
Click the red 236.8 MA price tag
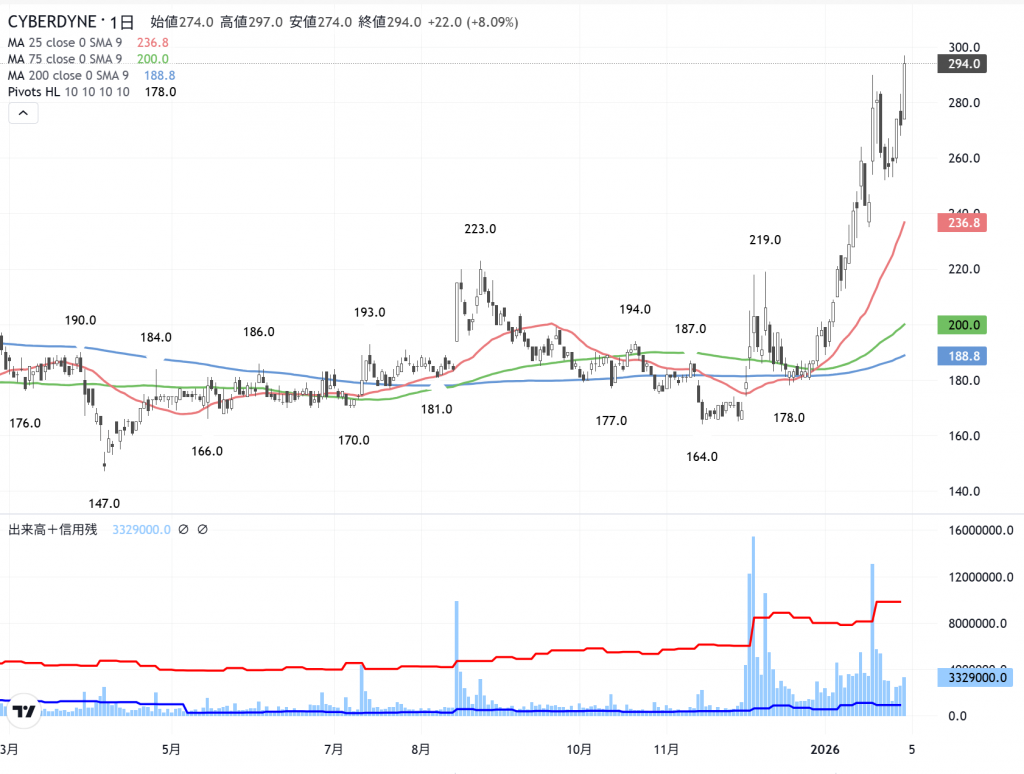963,223
